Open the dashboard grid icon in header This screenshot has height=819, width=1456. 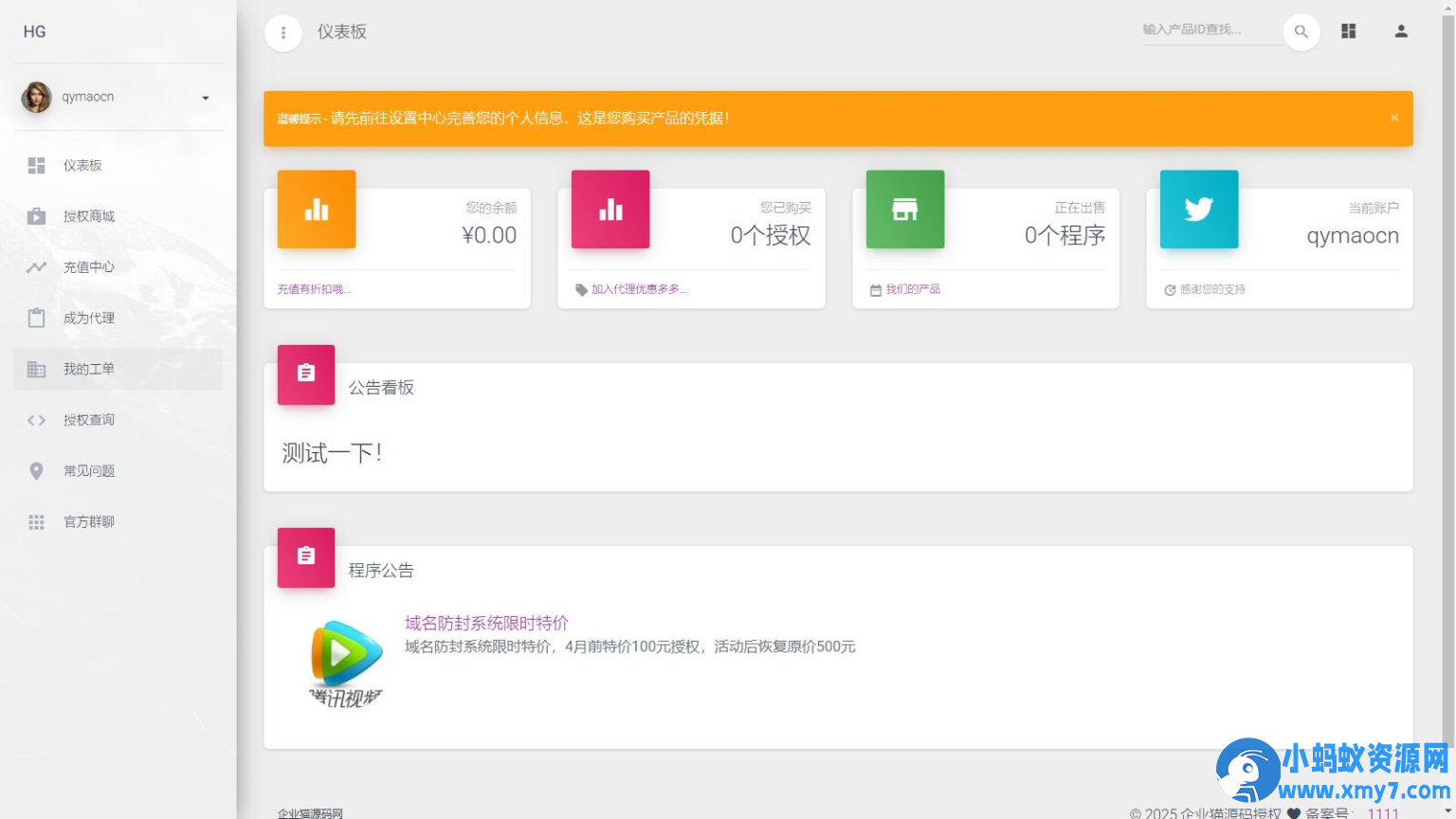pyautogui.click(x=1348, y=31)
